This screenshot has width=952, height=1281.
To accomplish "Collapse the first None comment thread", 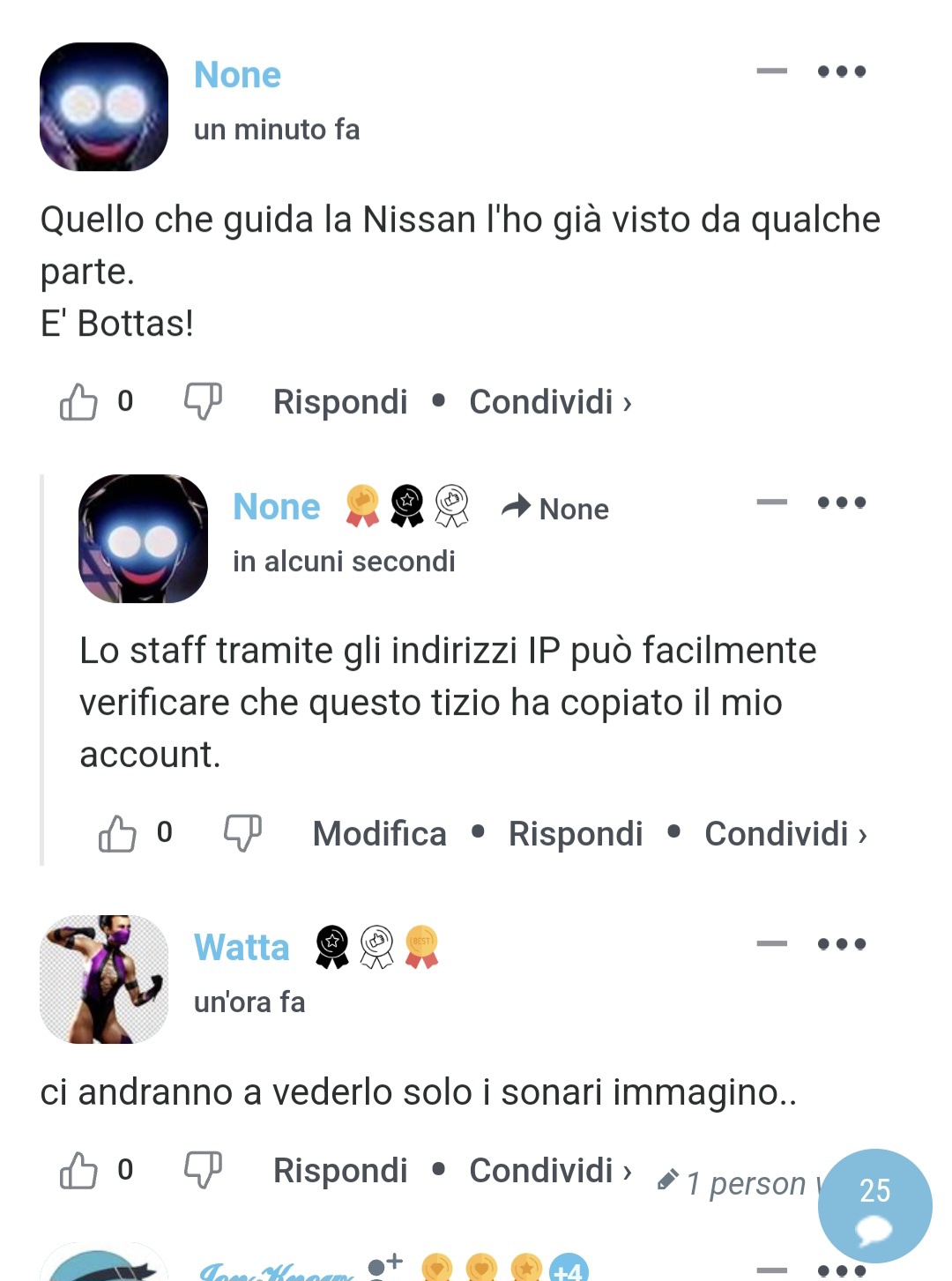I will pos(771,71).
